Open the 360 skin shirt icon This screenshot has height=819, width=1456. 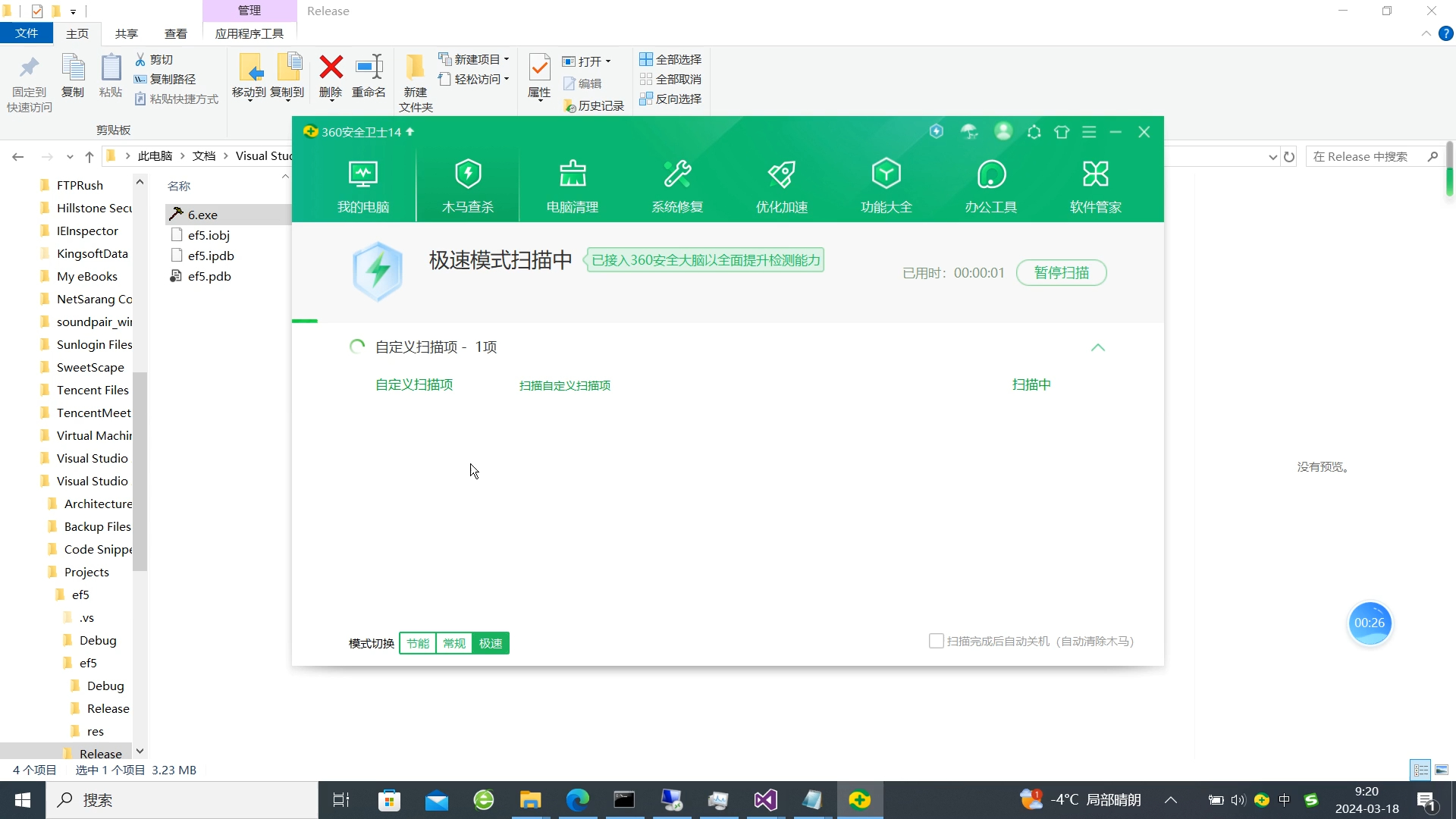coord(1062,132)
